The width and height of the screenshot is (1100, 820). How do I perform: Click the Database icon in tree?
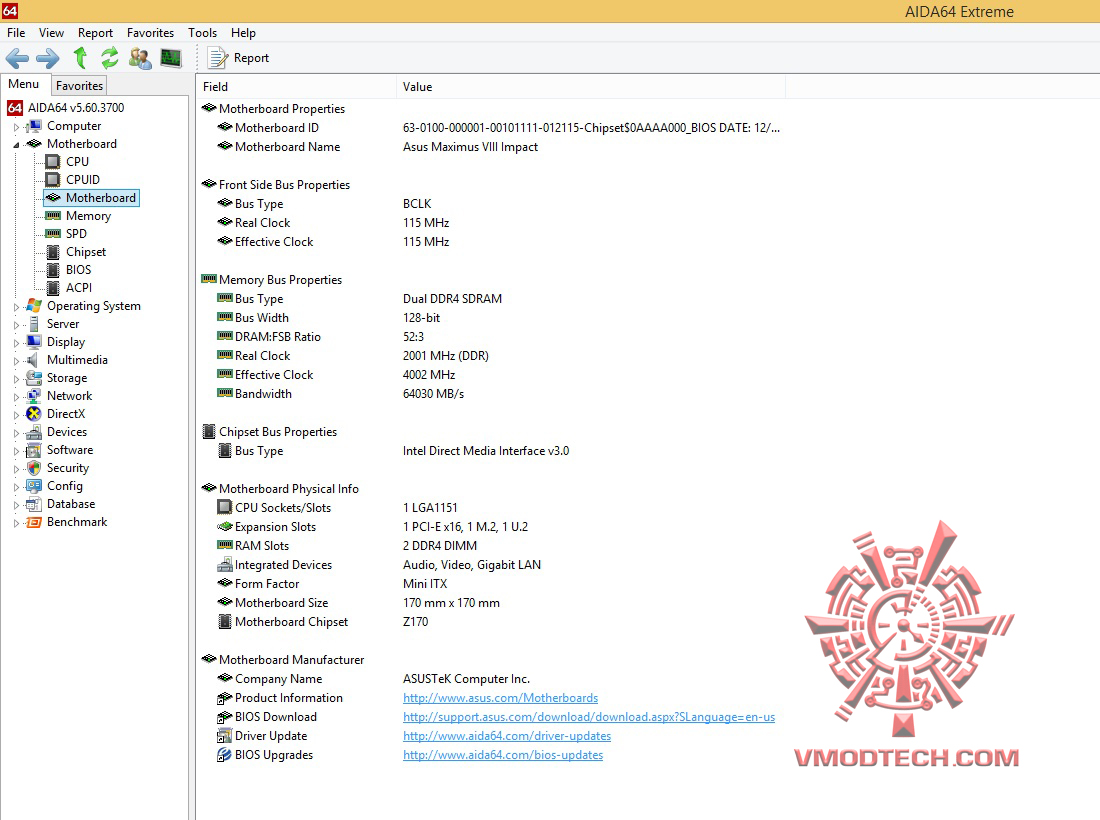34,504
